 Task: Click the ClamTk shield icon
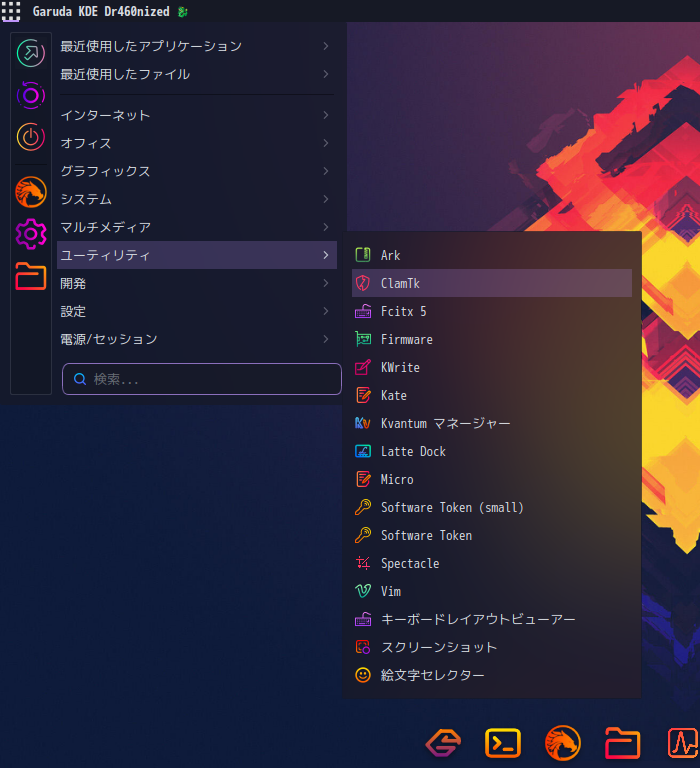click(x=363, y=283)
